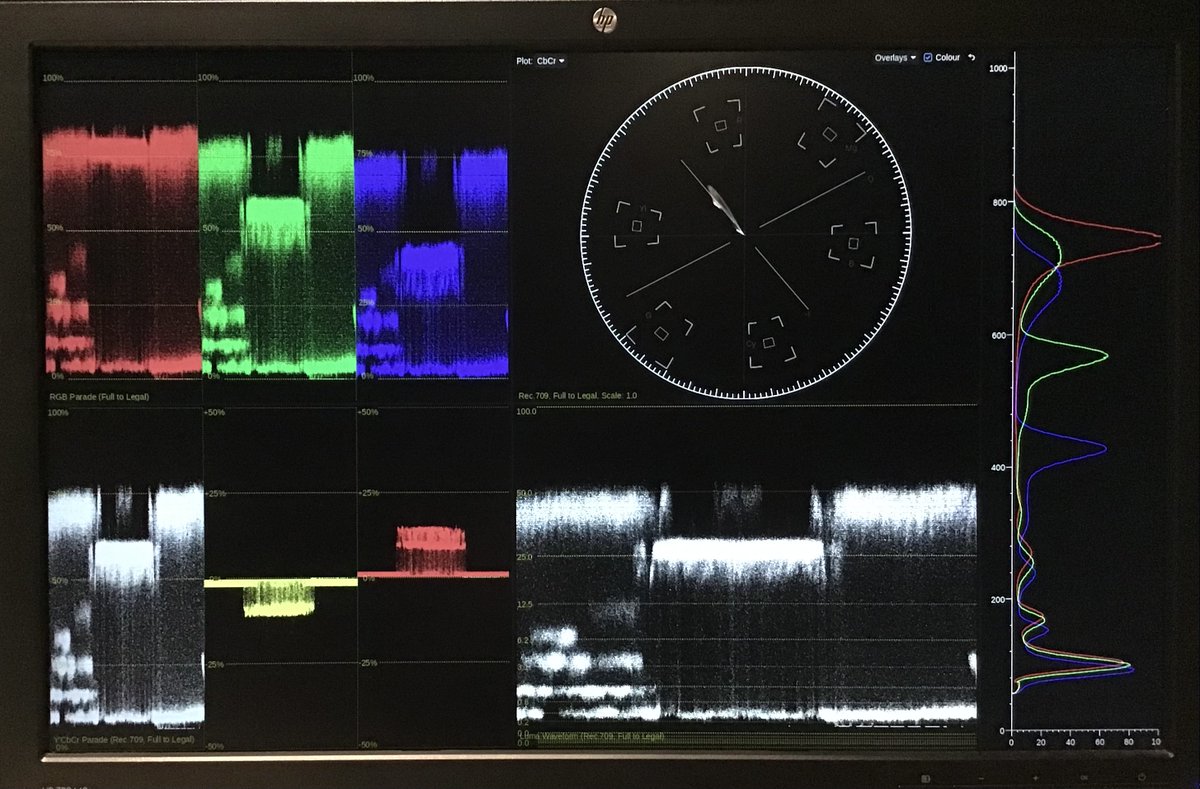Viewport: 1200px width, 789px height.
Task: Click the yellow Cb trace in Y'CbCr parade
Action: tap(280, 595)
